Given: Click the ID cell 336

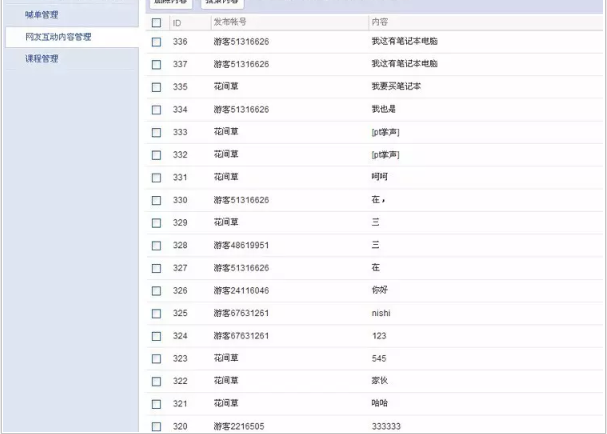Looking at the screenshot, I should (x=180, y=41).
